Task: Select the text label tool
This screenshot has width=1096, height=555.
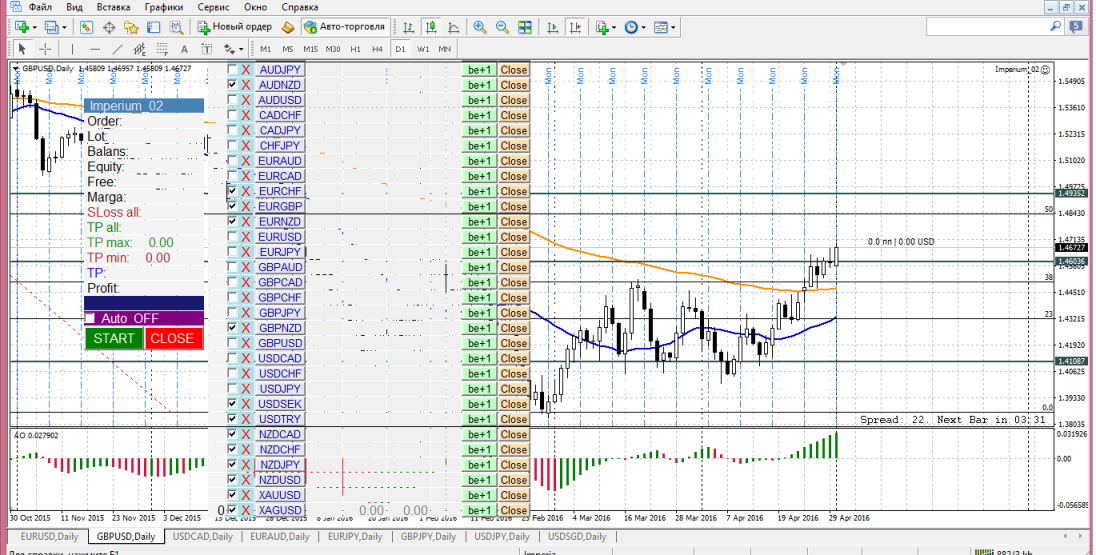Action: (185, 49)
